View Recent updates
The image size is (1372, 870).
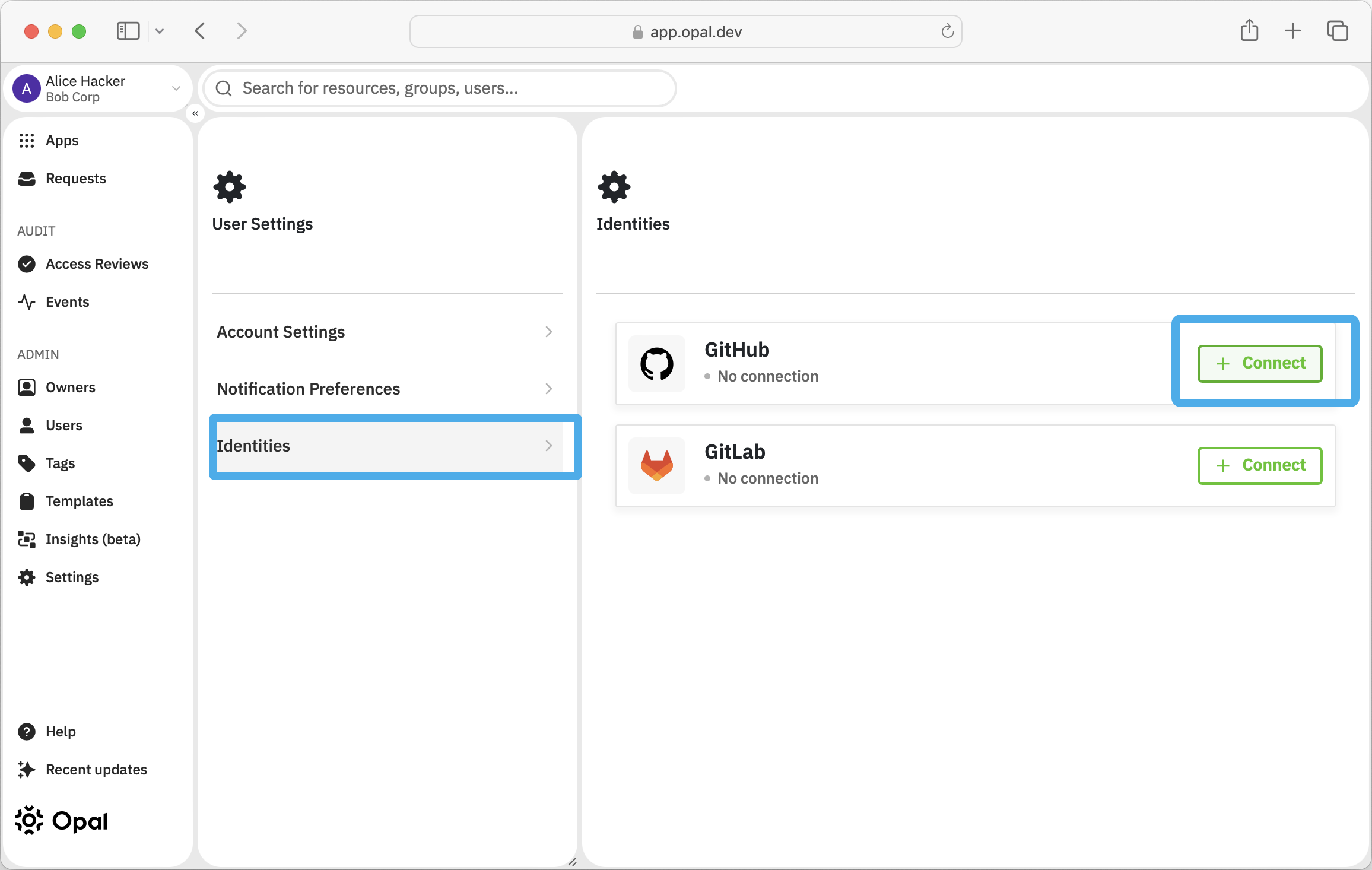pyautogui.click(x=96, y=770)
